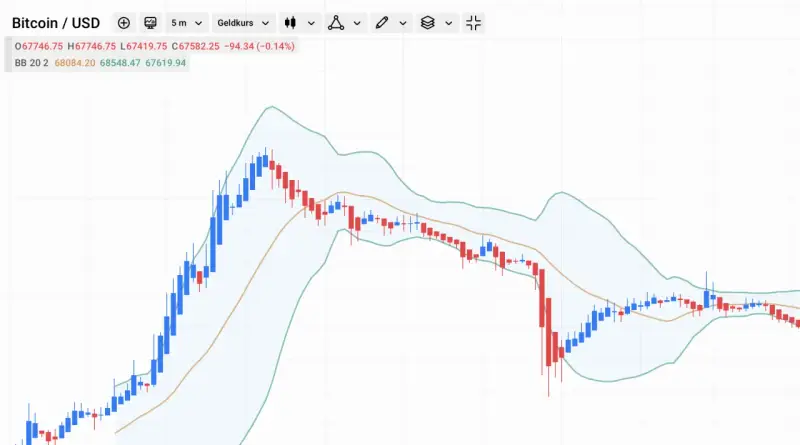Click the high value H67746.75
Screen dimensions: 800x445
[92, 46]
